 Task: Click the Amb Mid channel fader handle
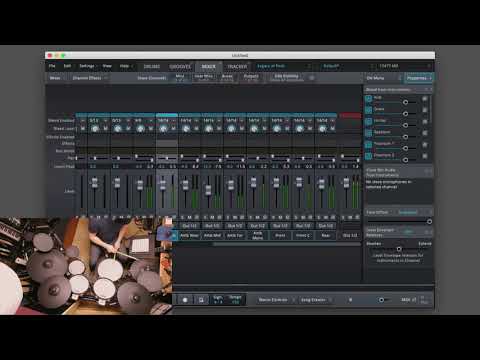[208, 189]
